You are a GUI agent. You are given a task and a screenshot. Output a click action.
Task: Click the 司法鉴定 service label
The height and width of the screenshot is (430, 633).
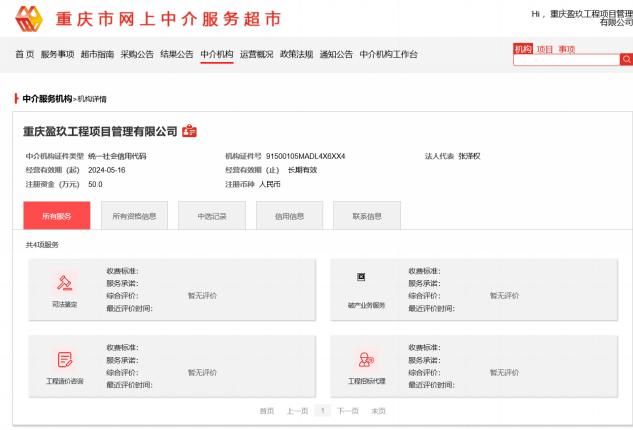pos(65,304)
